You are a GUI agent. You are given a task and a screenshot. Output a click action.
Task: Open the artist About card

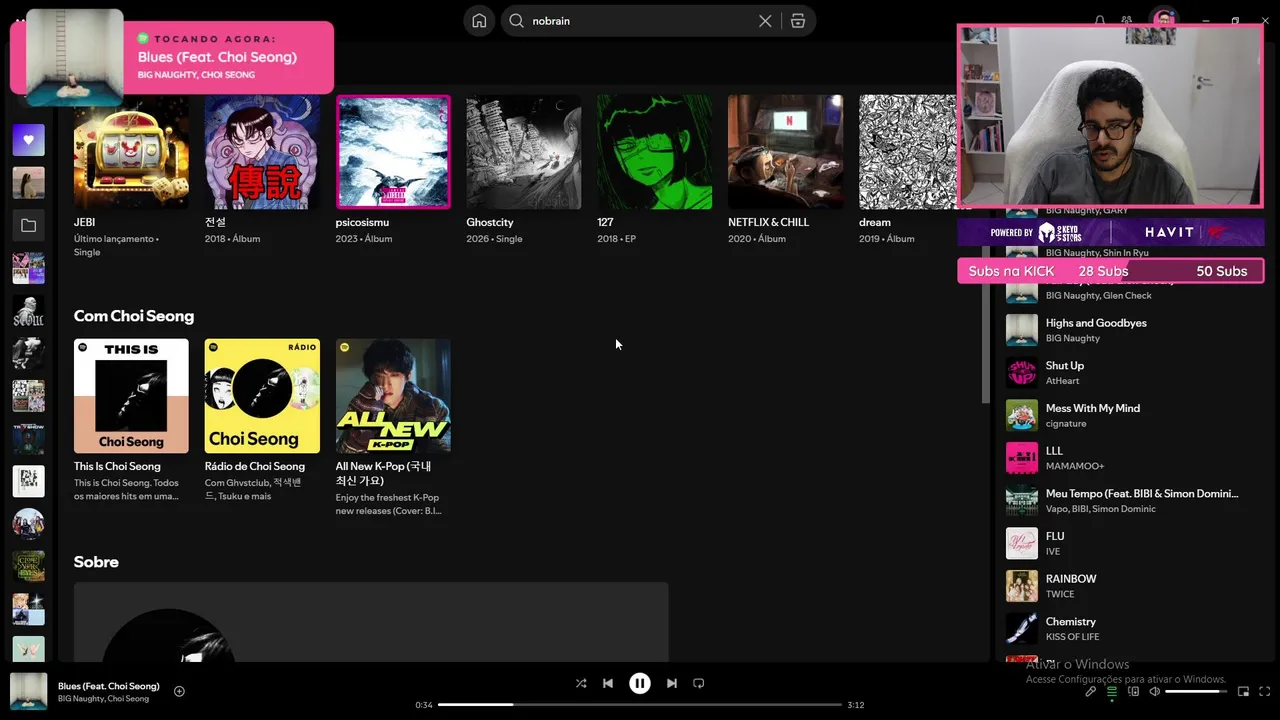click(371, 622)
